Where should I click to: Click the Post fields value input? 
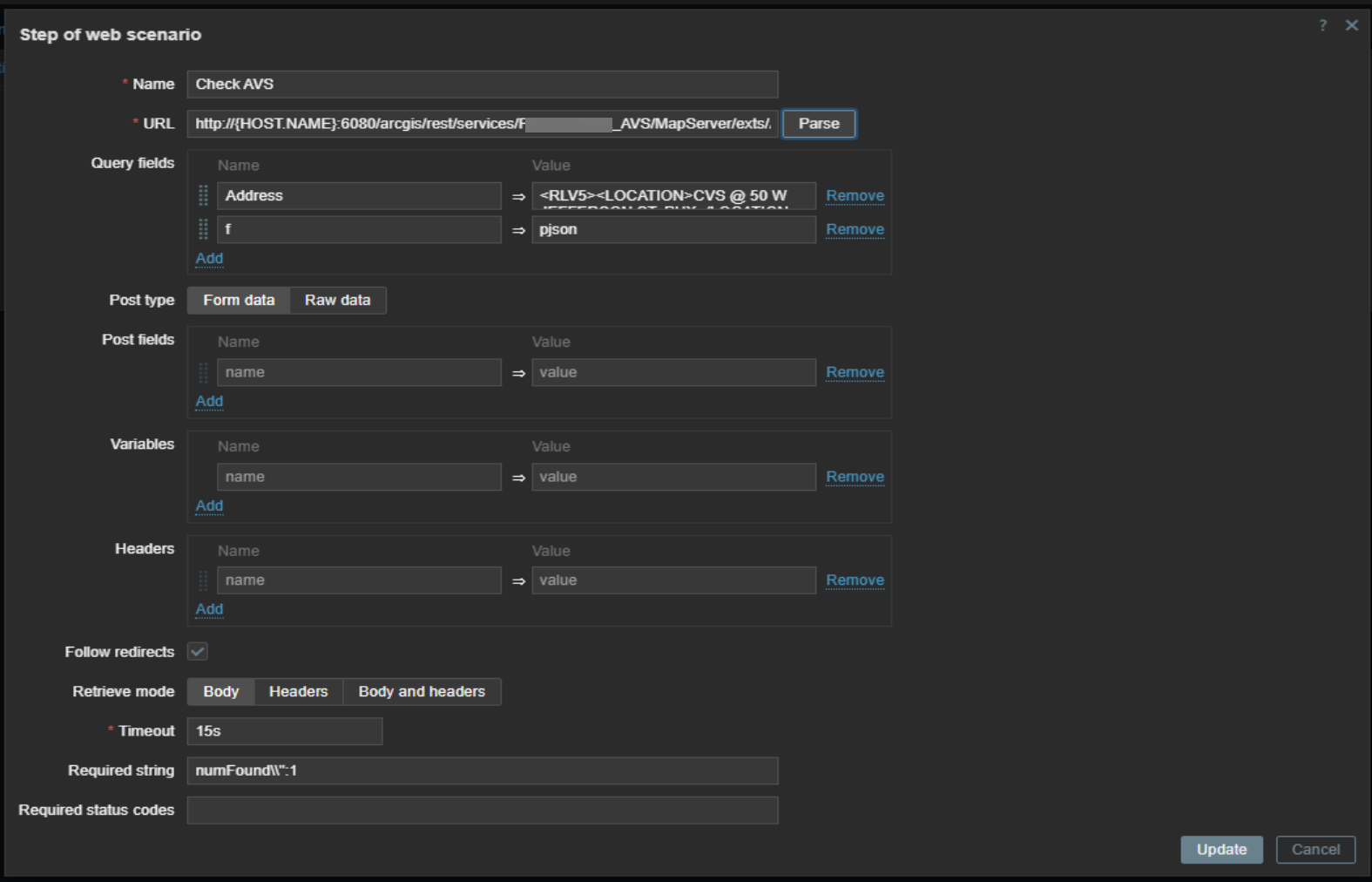pos(673,372)
